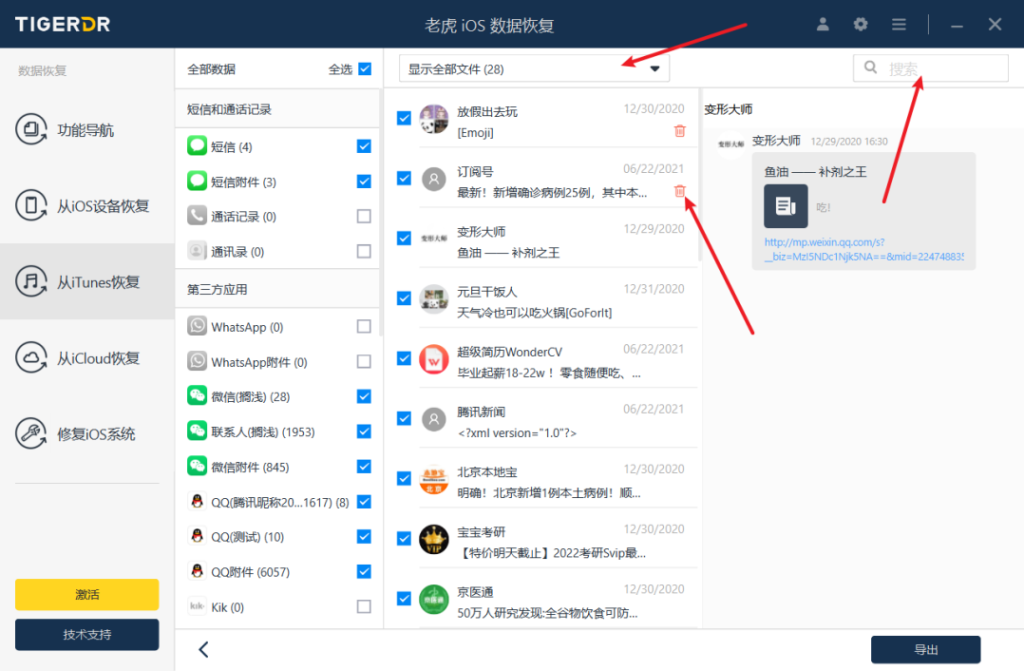
Task: Select 从iTunes恢复 in the sidebar
Action: [x=87, y=282]
